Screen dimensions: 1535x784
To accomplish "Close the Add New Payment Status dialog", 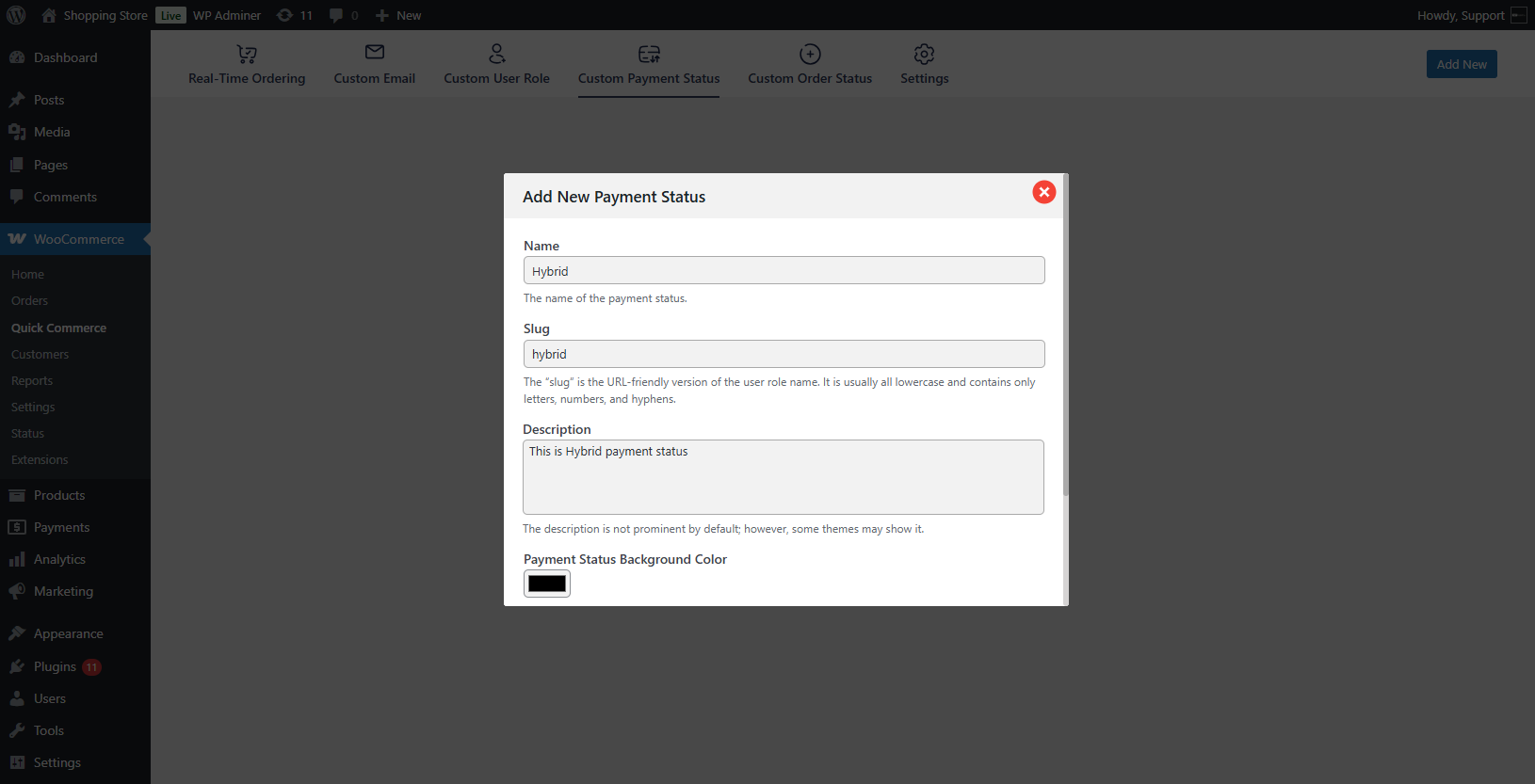I will [x=1043, y=192].
